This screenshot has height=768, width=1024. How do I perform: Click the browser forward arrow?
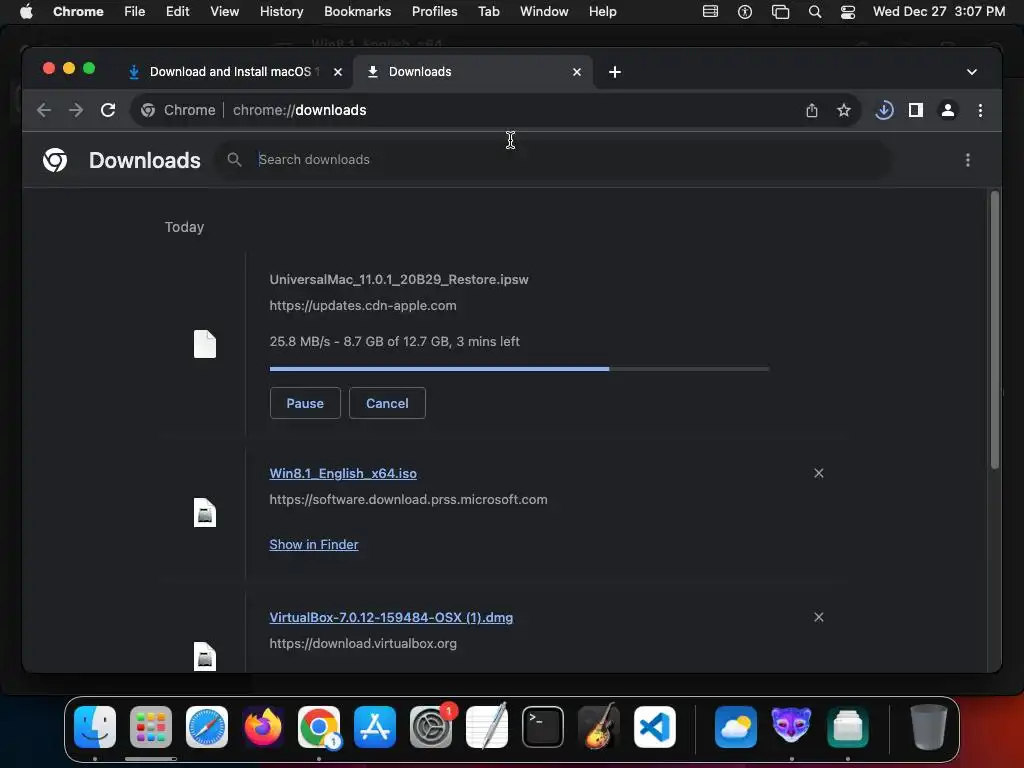click(x=76, y=110)
